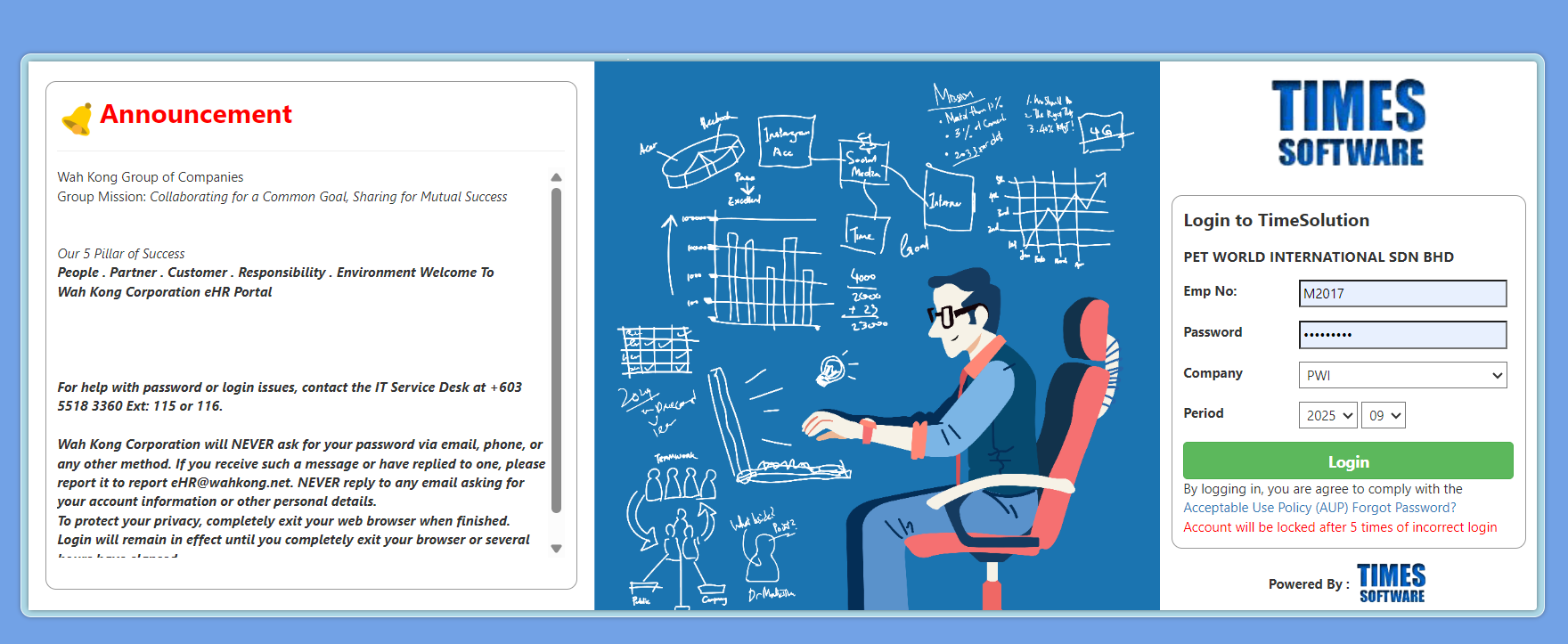Click the large Times Software logo
Image resolution: width=1568 pixels, height=644 pixels.
(1348, 123)
